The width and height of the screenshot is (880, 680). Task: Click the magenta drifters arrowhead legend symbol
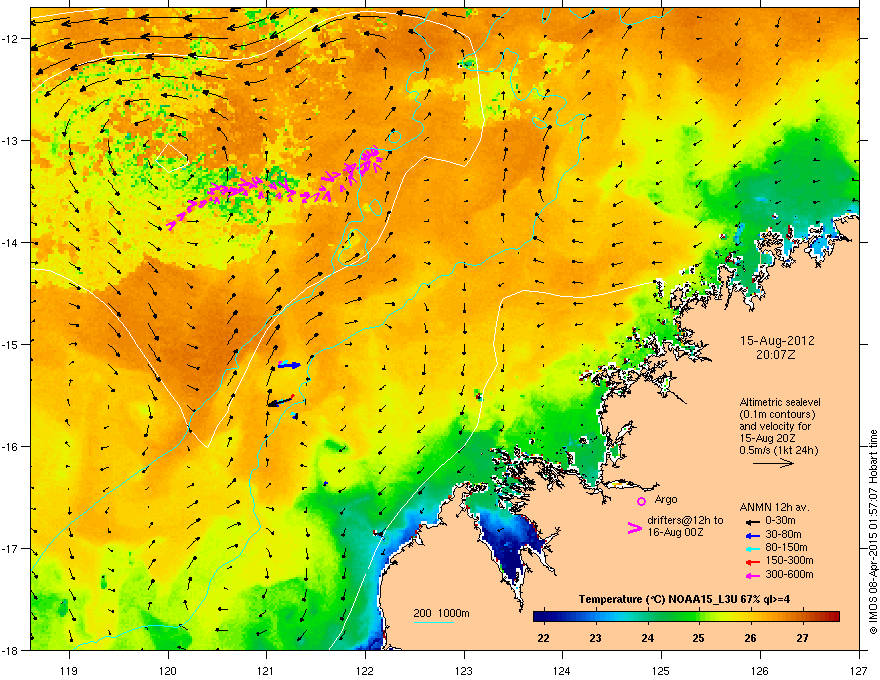point(634,528)
